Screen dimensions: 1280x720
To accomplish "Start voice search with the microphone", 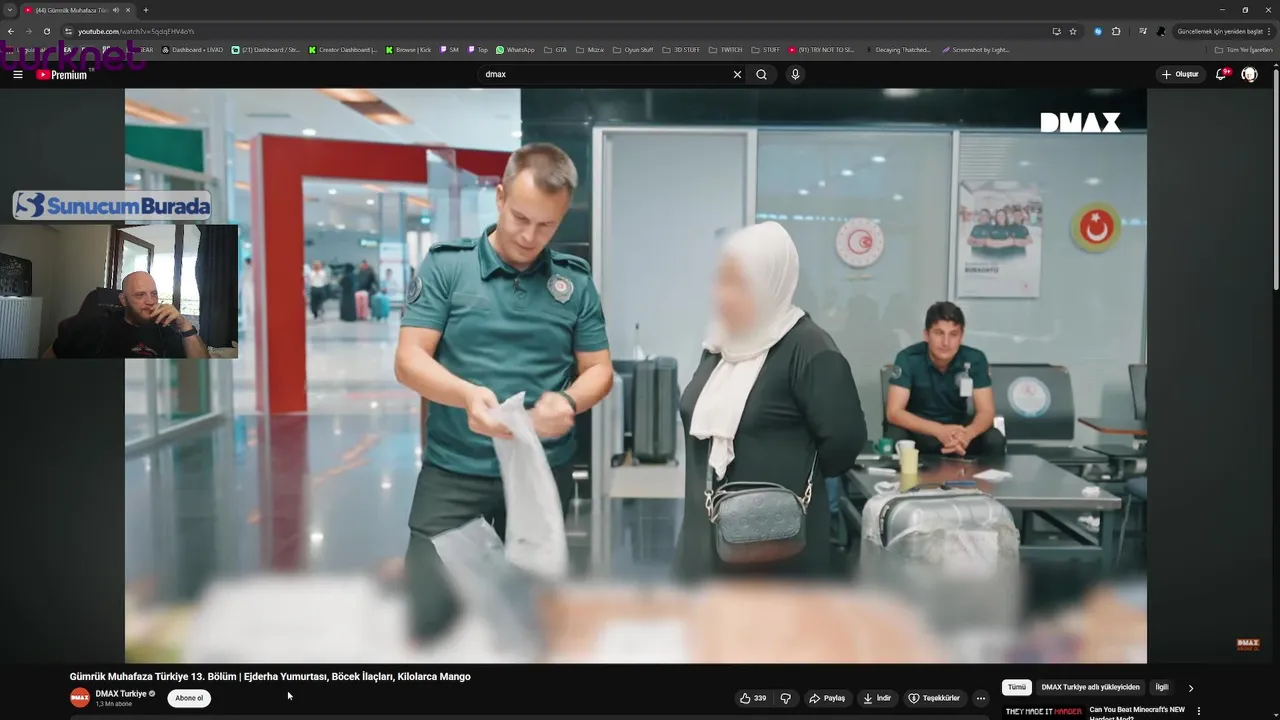I will [795, 74].
